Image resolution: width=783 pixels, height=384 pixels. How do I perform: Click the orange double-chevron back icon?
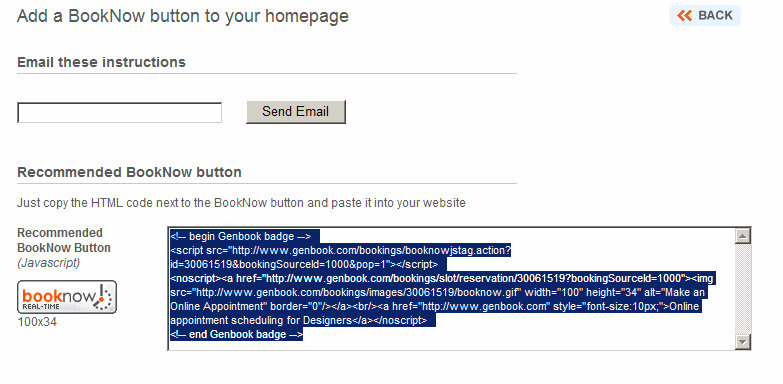point(685,15)
